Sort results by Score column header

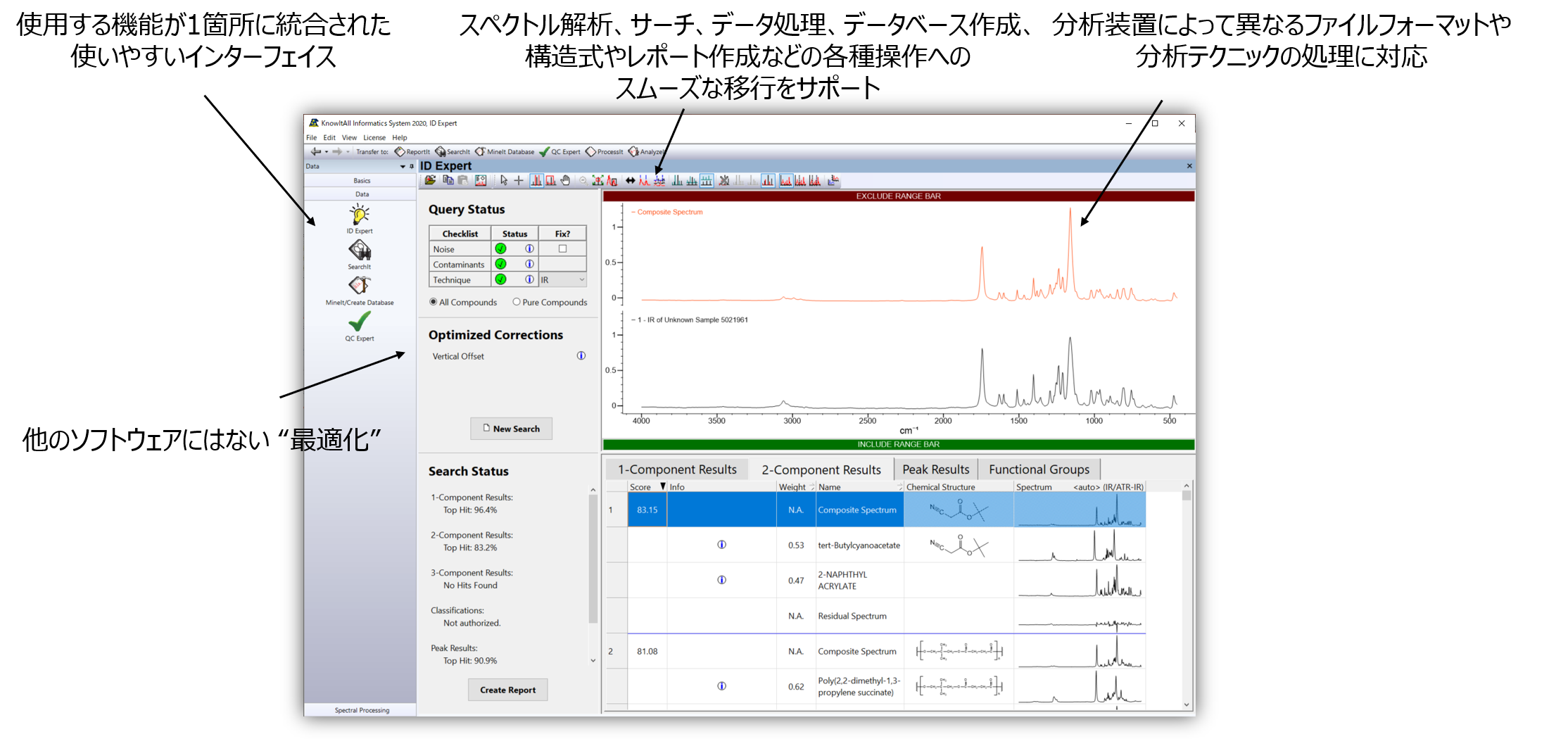646,486
